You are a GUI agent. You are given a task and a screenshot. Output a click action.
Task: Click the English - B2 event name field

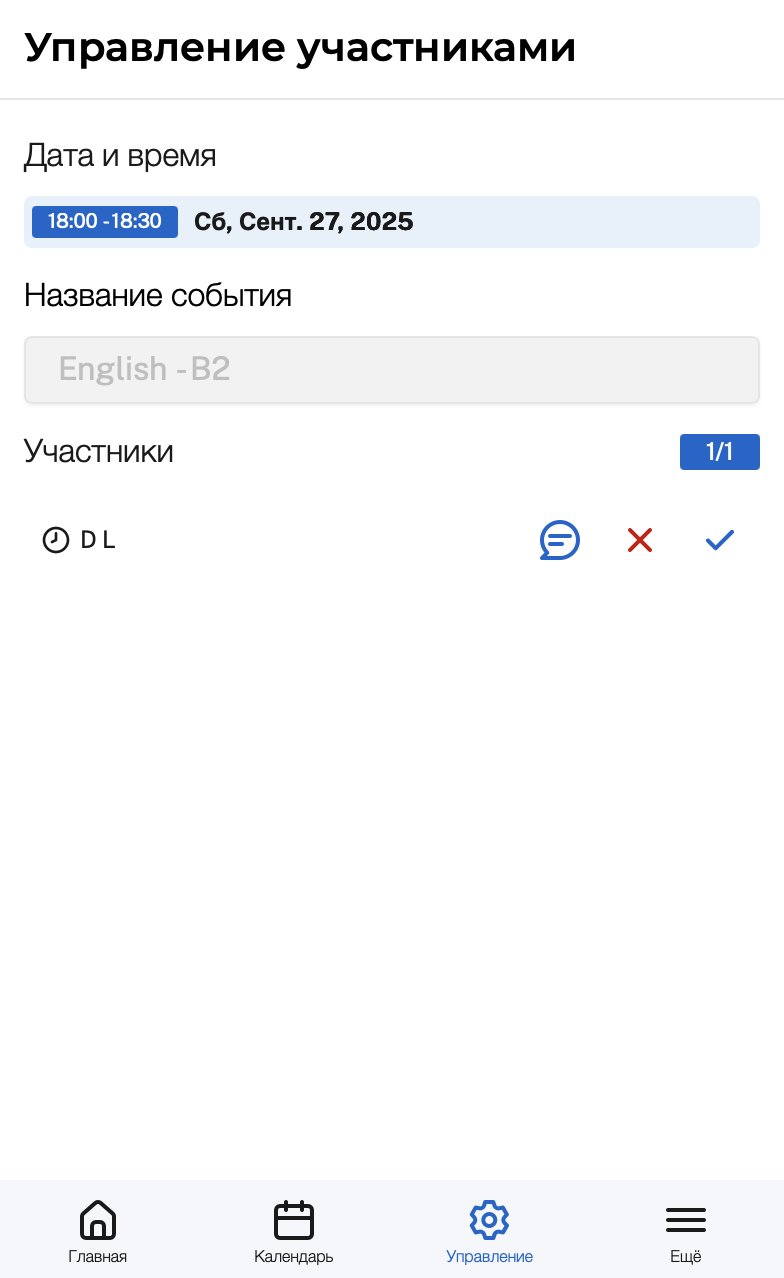(391, 370)
